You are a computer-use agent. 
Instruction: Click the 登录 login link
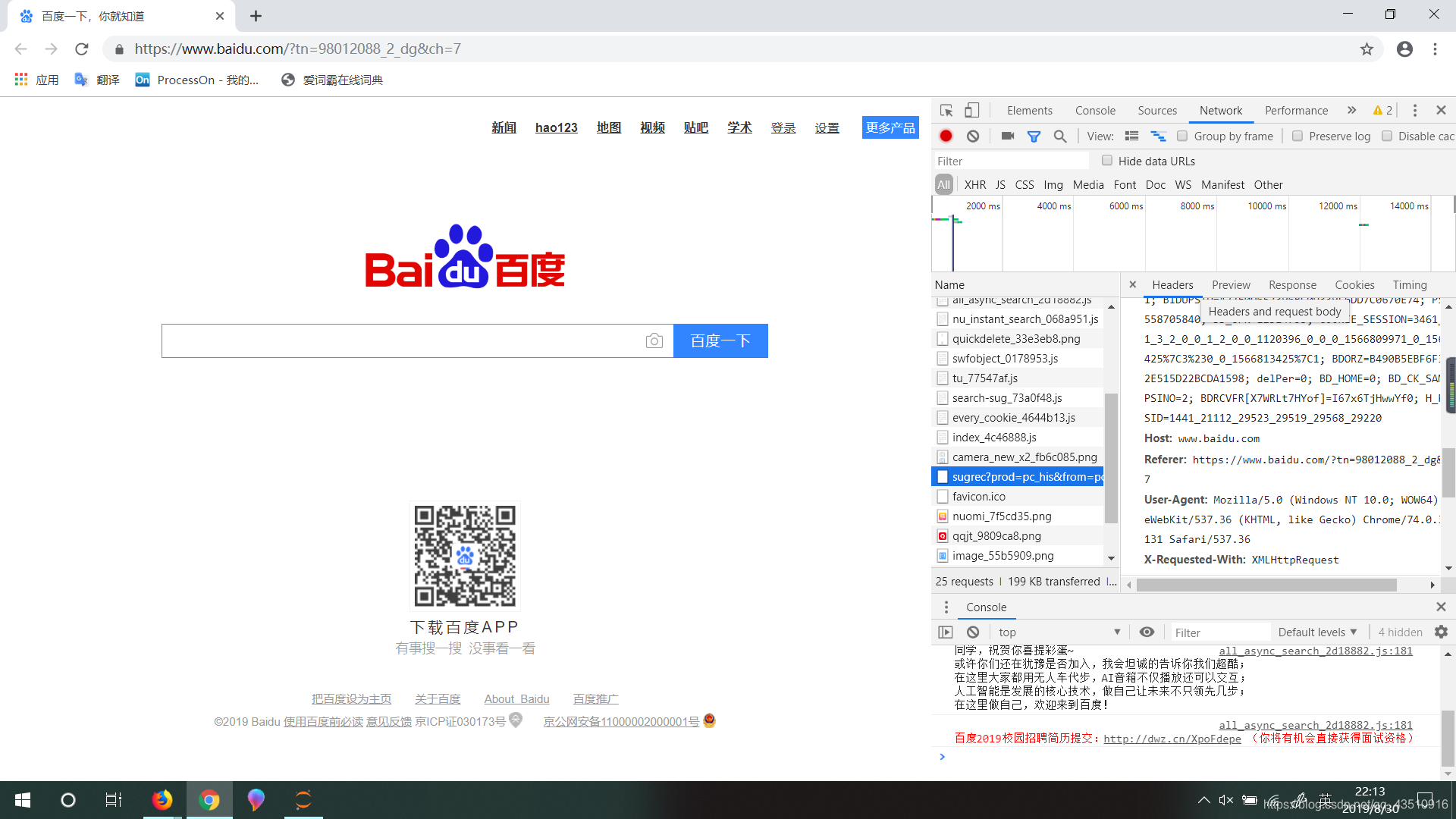click(783, 127)
